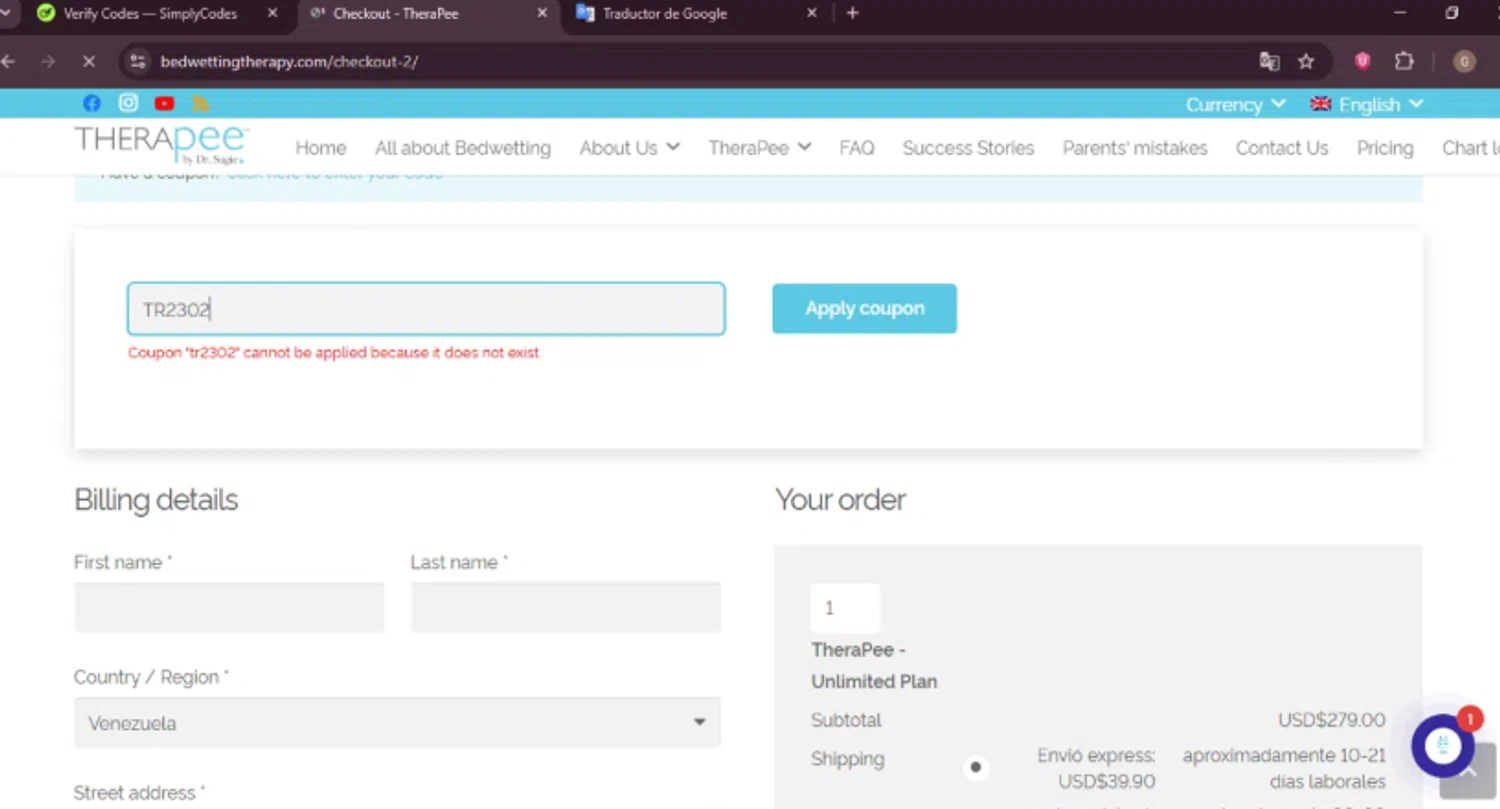Open the RSS feed icon

[201, 103]
